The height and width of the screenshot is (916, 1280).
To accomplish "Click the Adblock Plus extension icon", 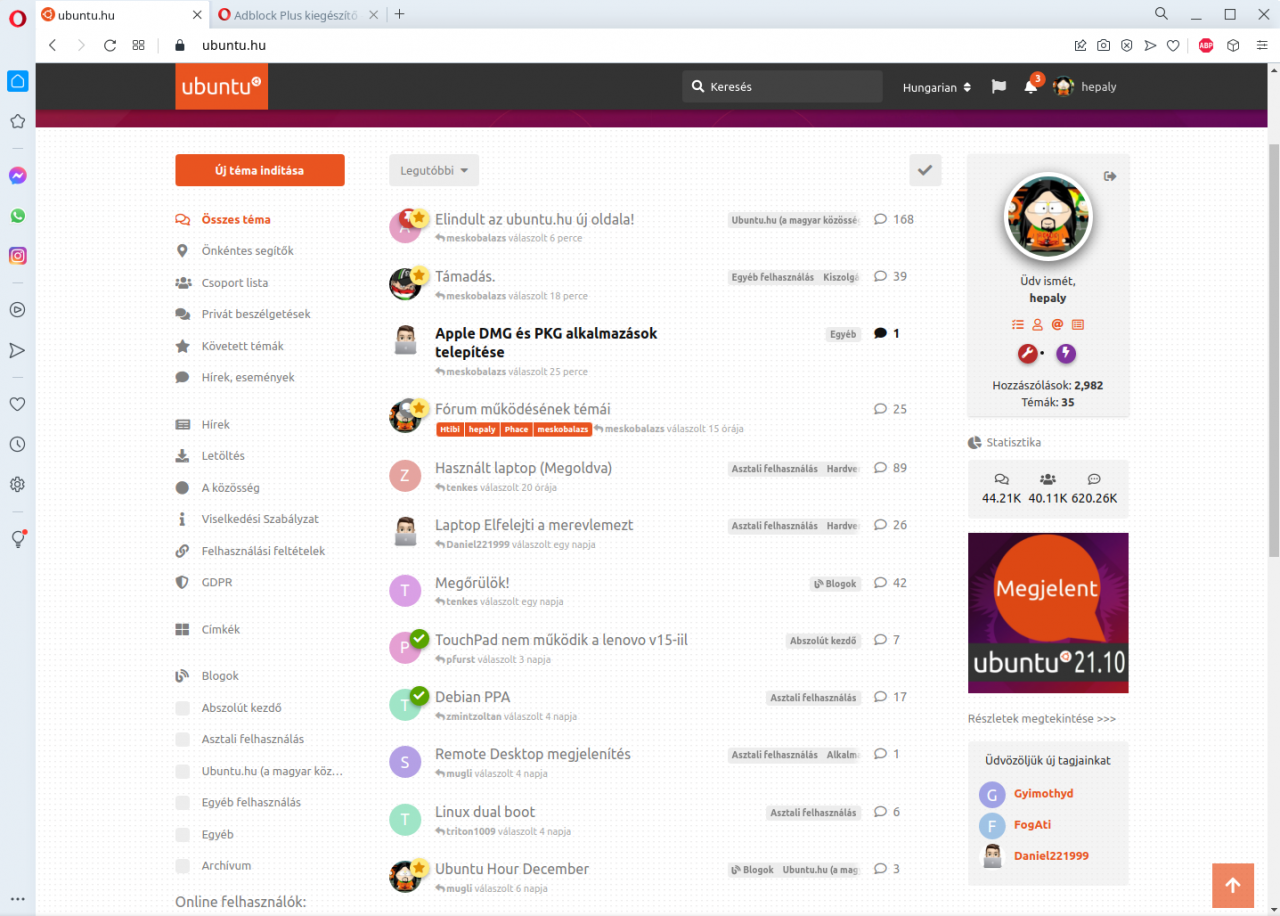I will 1206,45.
